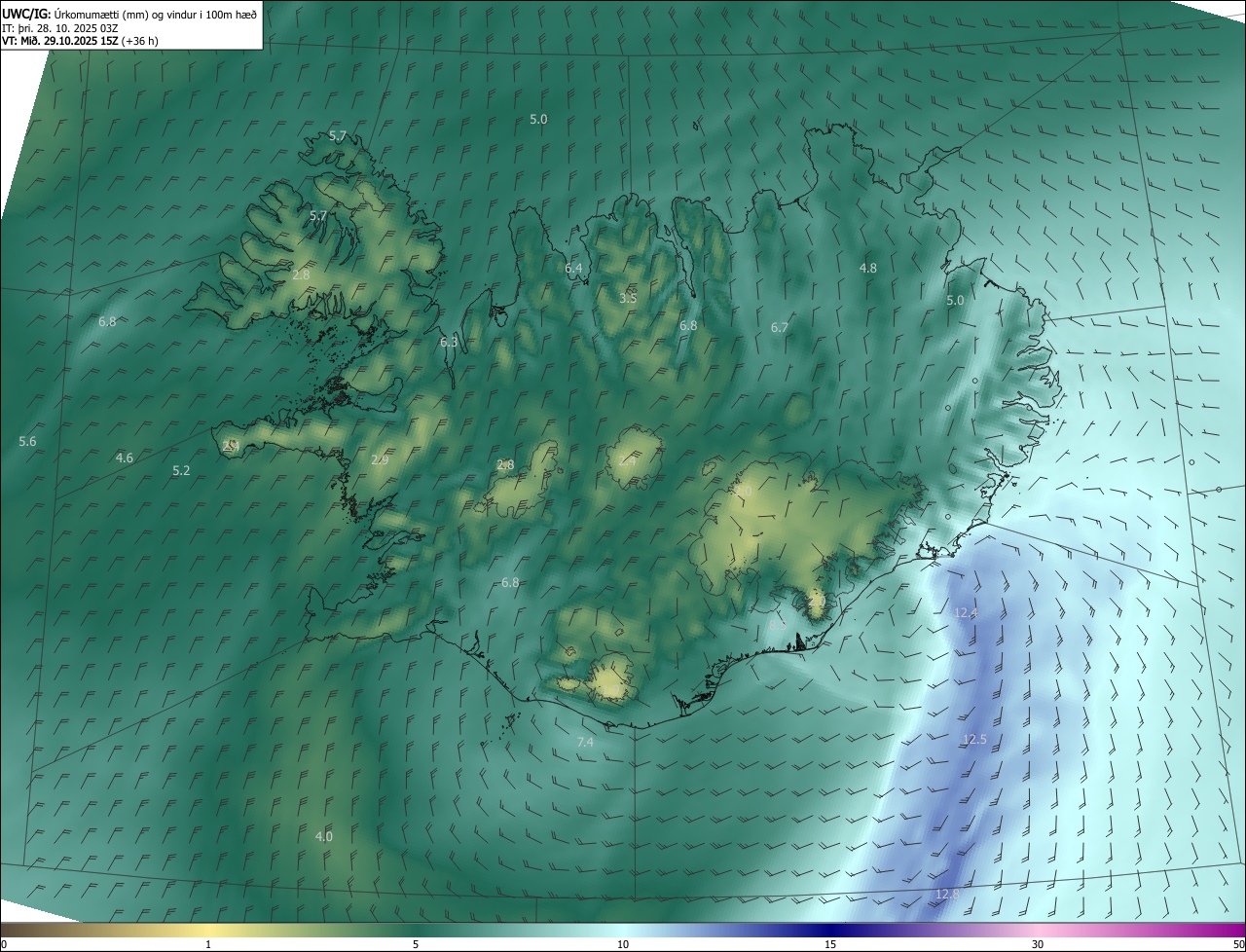Click the map value 12.5
1246x952 pixels.
[x=974, y=740]
